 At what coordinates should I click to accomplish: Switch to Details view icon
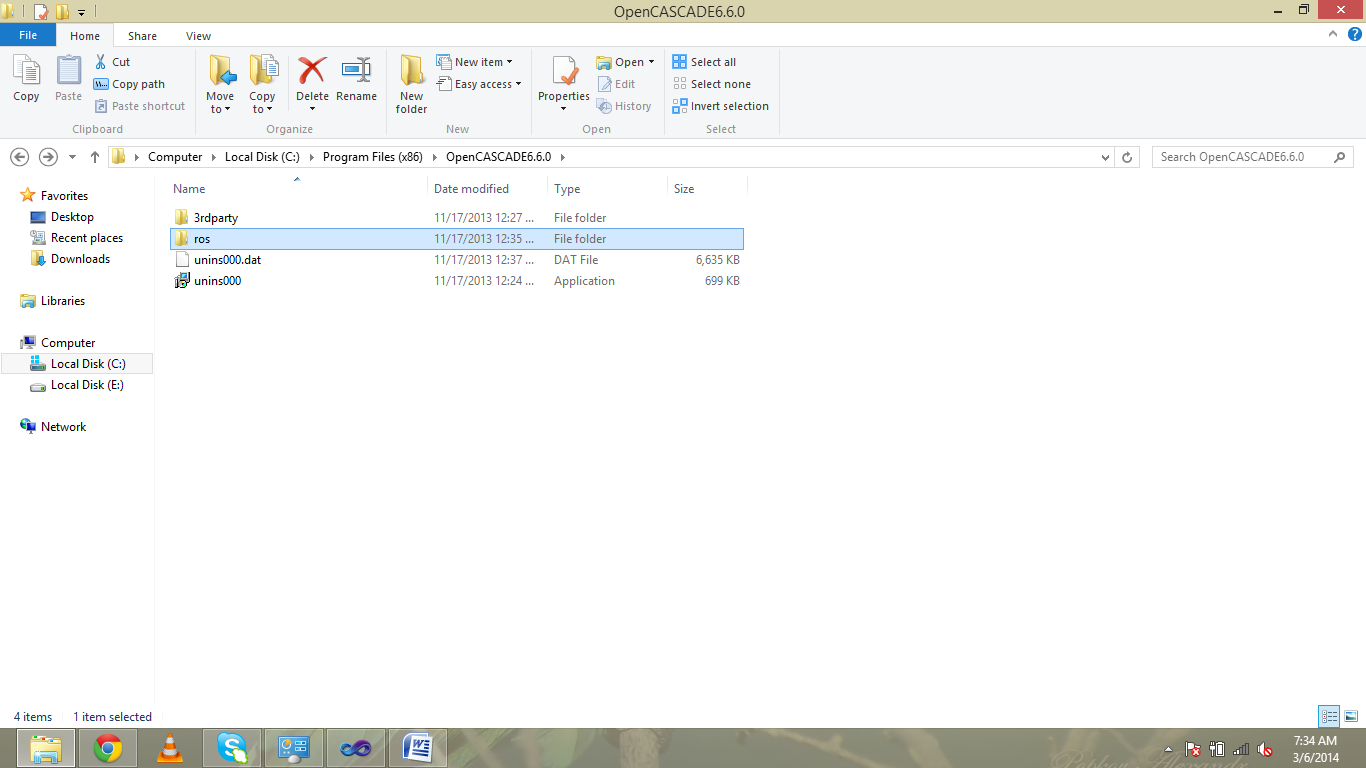[1329, 716]
